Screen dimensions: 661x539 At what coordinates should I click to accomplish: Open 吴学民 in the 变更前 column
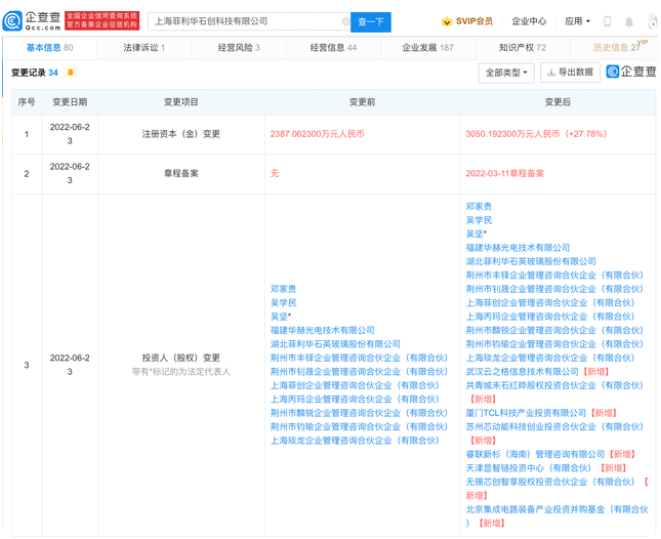click(x=283, y=303)
